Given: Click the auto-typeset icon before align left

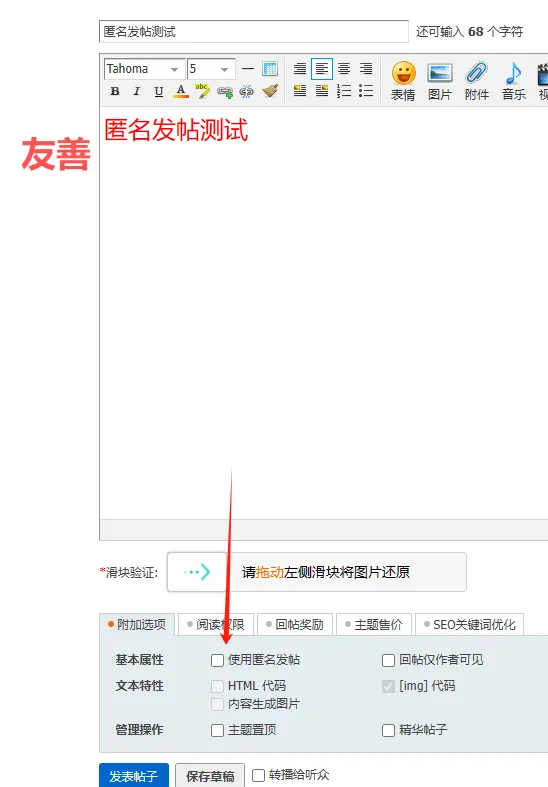Looking at the screenshot, I should pyautogui.click(x=300, y=69).
